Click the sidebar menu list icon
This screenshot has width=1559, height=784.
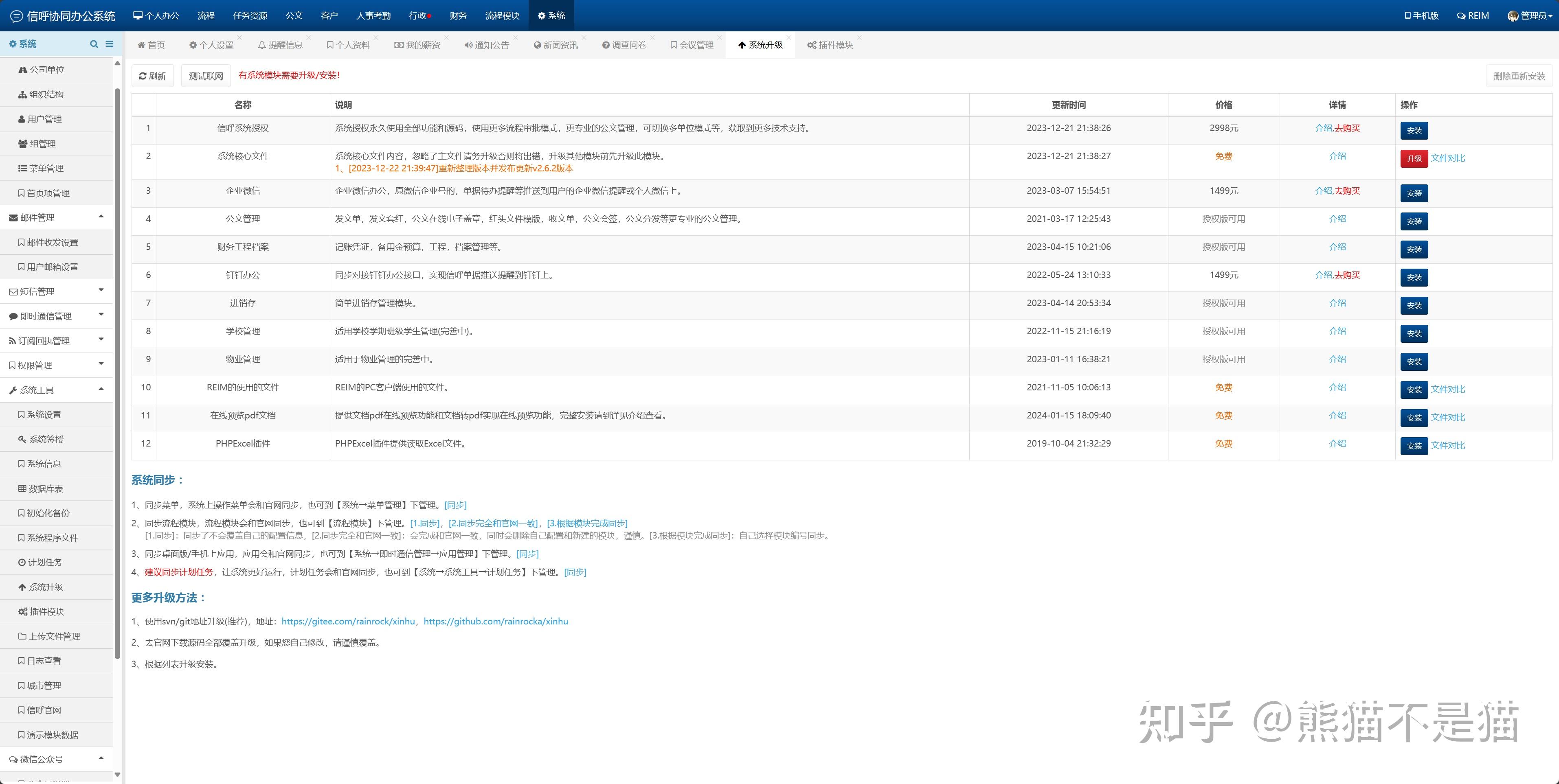[110, 44]
